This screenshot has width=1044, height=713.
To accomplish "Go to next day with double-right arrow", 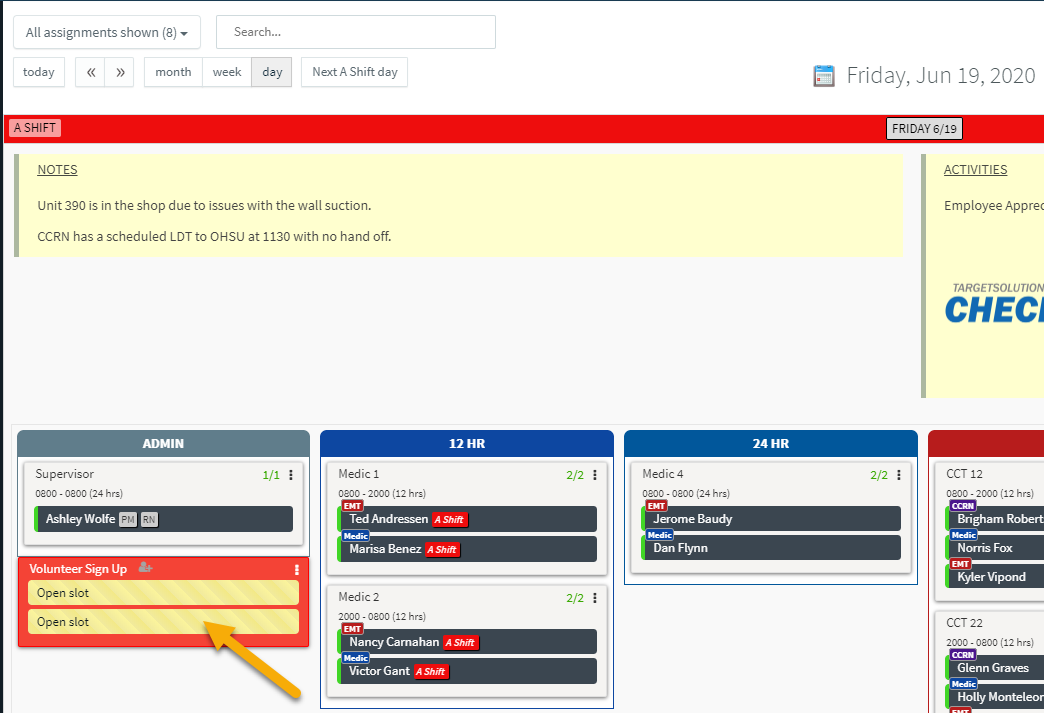I will tap(120, 72).
